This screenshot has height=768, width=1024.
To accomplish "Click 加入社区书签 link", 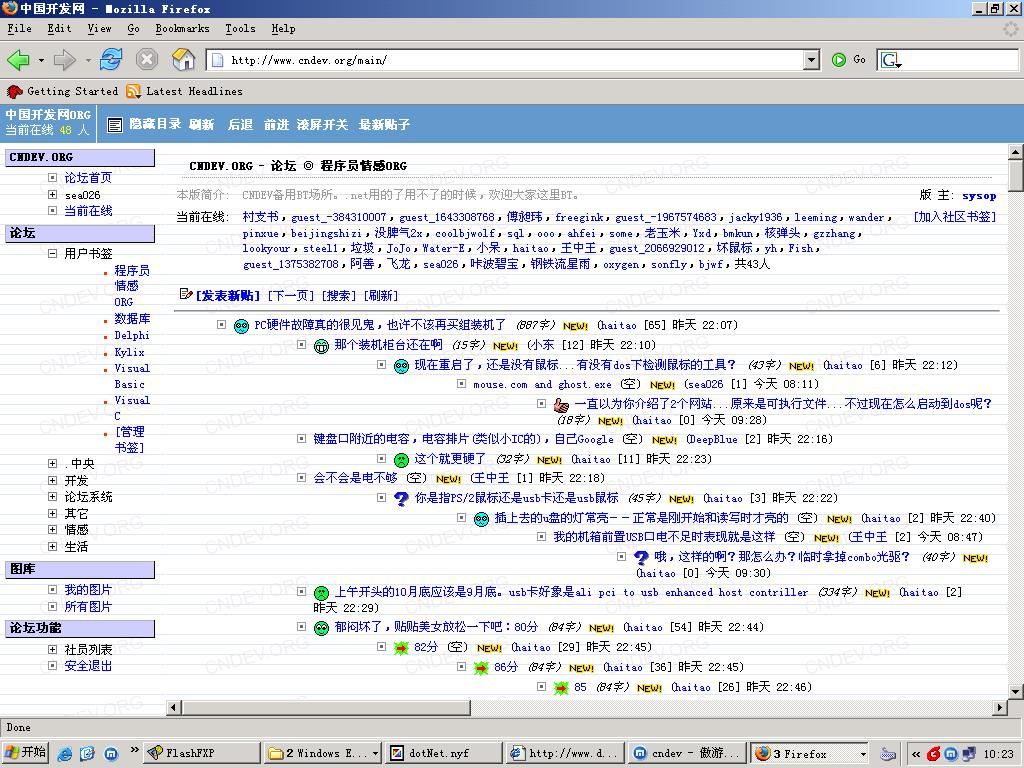I will coord(955,217).
